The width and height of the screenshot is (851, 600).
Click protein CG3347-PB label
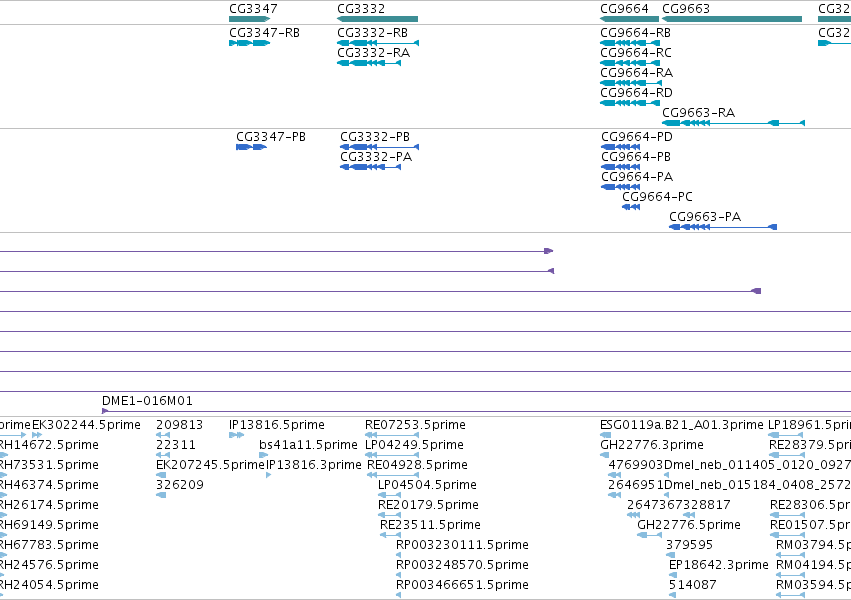pyautogui.click(x=271, y=137)
